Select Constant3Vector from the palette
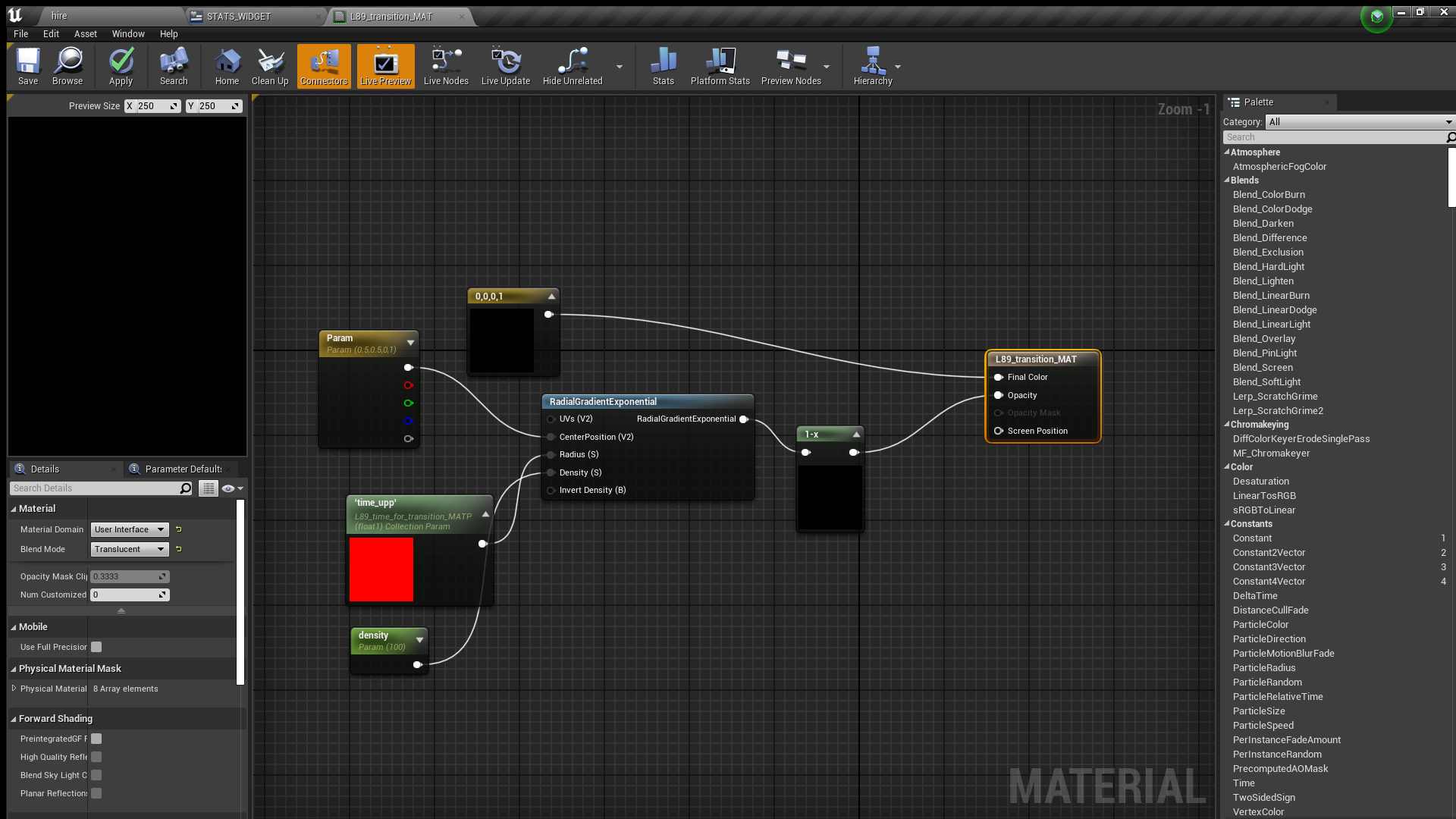 (1269, 567)
